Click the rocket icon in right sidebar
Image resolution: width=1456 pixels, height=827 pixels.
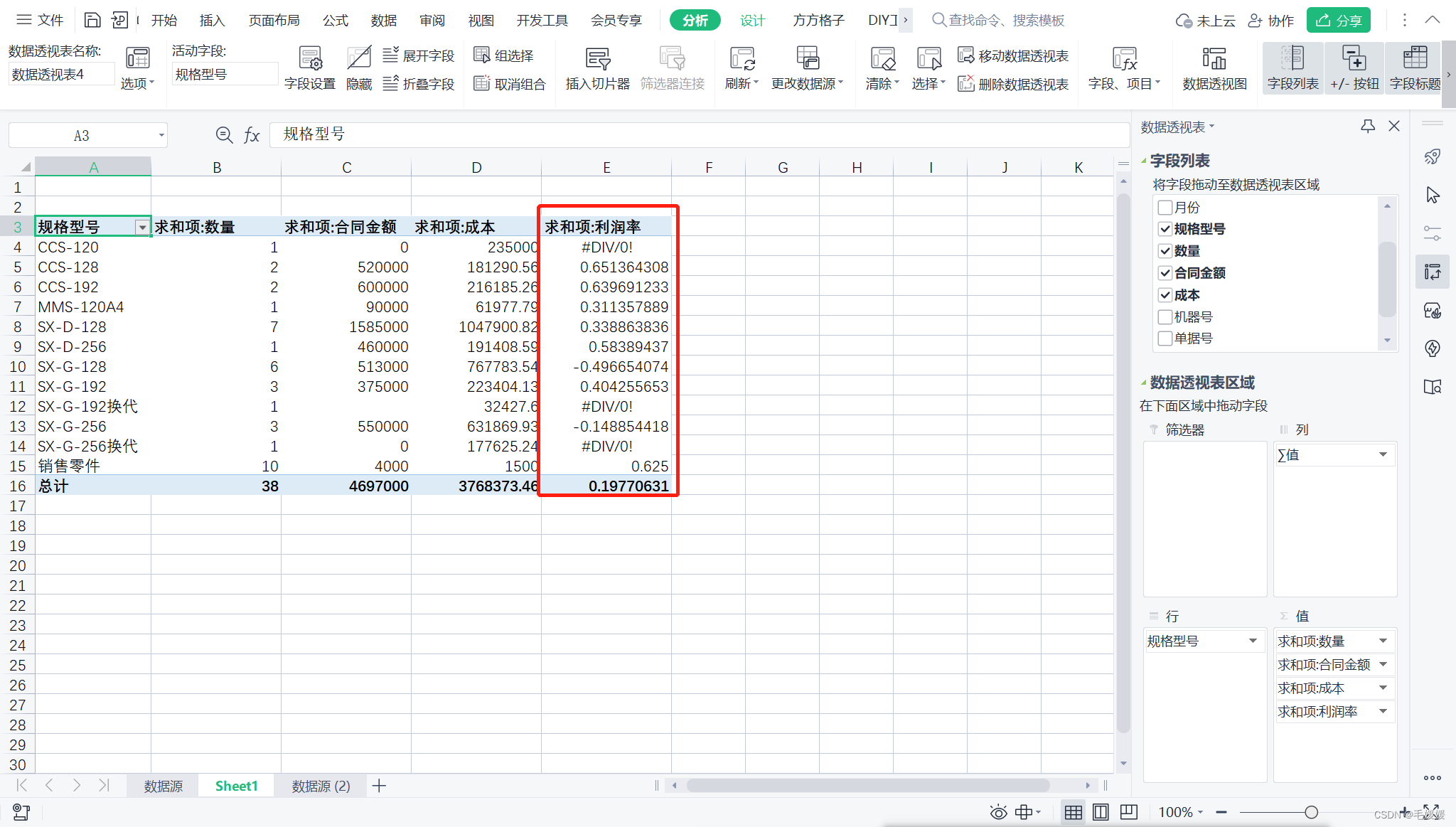point(1433,156)
